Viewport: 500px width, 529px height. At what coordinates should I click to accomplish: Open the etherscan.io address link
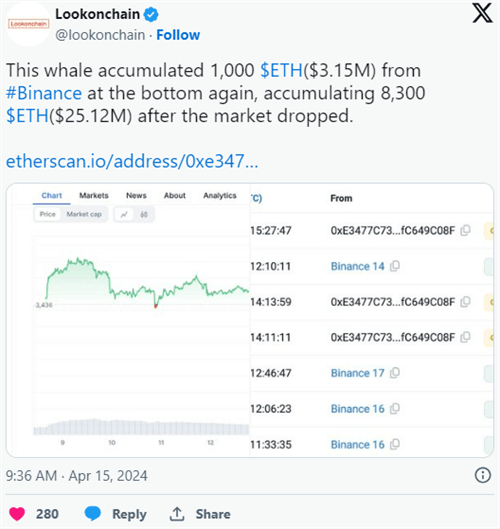pos(132,161)
